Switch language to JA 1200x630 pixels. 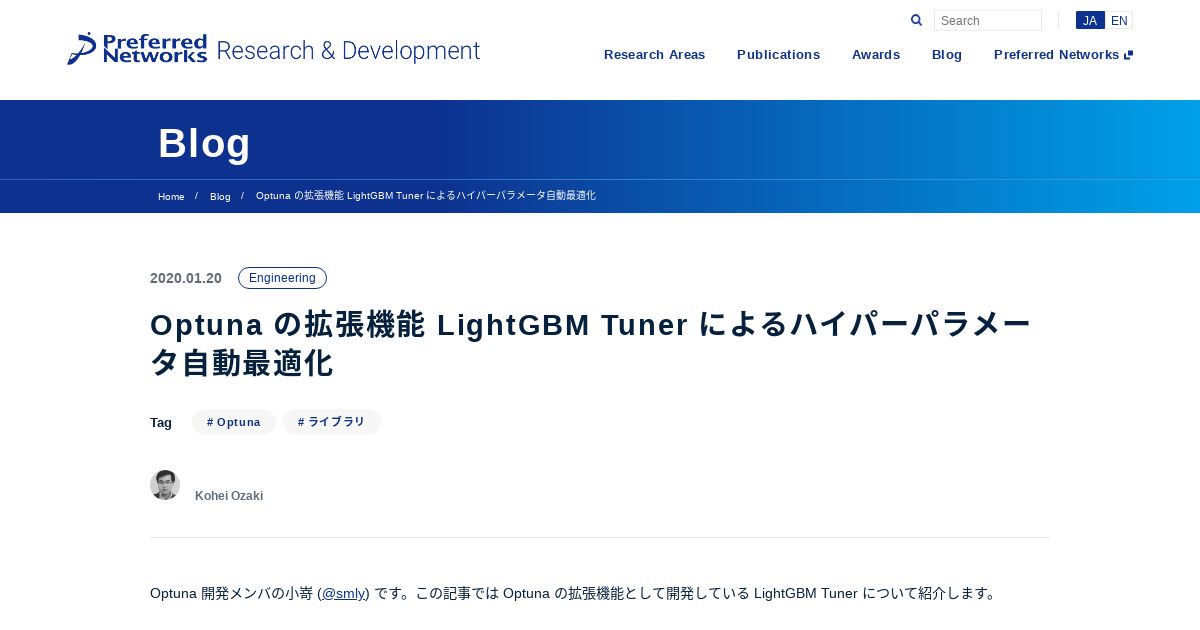click(x=1090, y=20)
